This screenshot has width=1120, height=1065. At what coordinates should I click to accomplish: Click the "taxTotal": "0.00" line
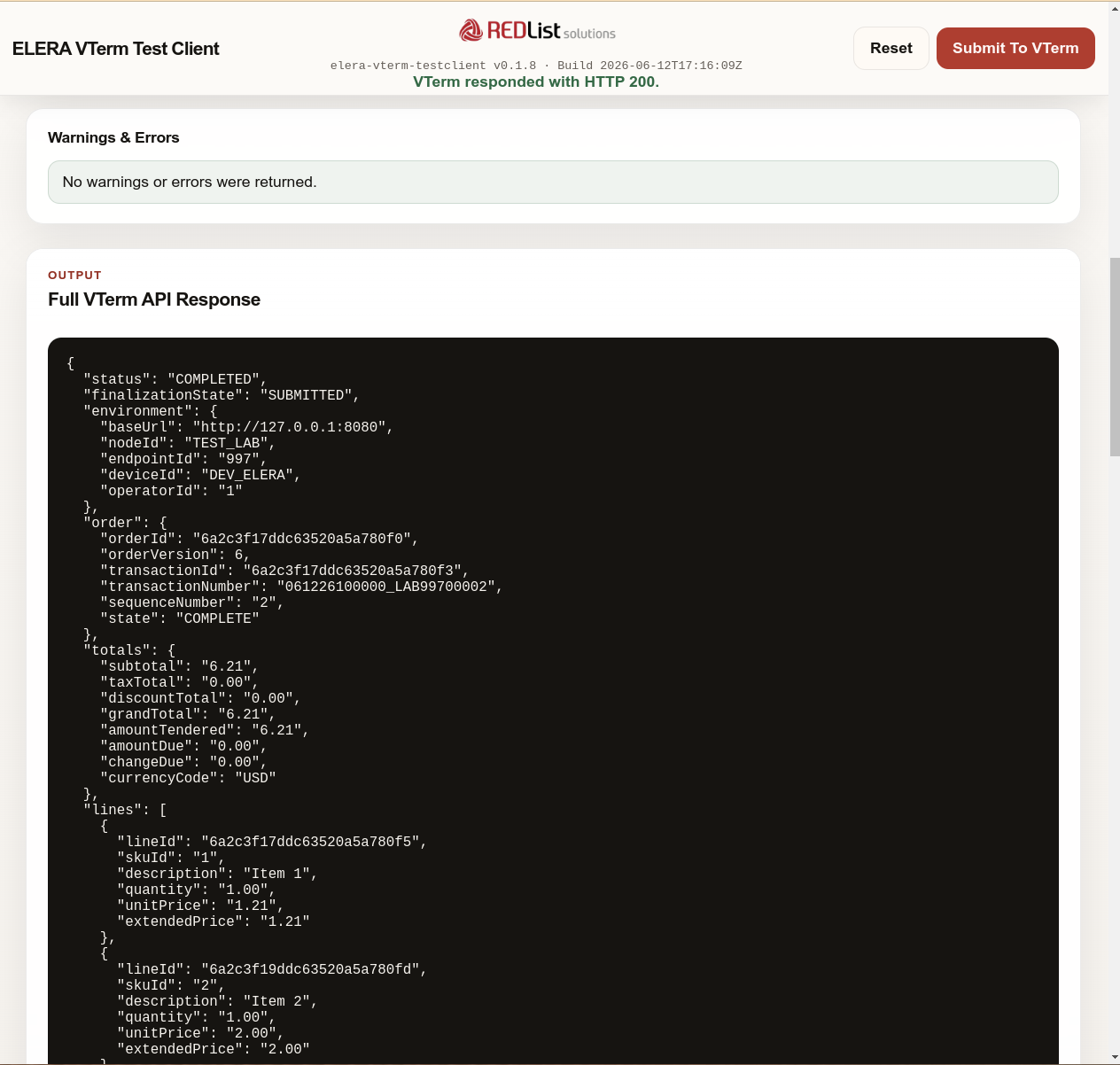tap(180, 682)
